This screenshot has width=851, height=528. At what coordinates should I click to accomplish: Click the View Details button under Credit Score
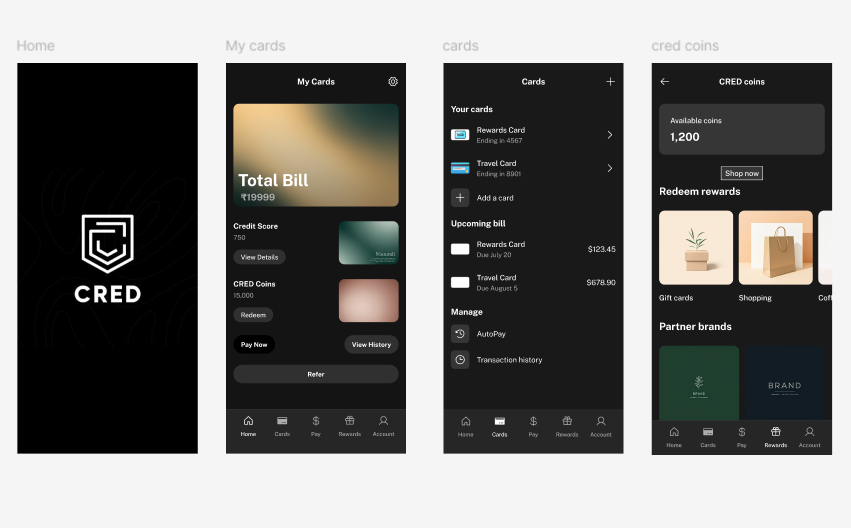[x=259, y=257]
